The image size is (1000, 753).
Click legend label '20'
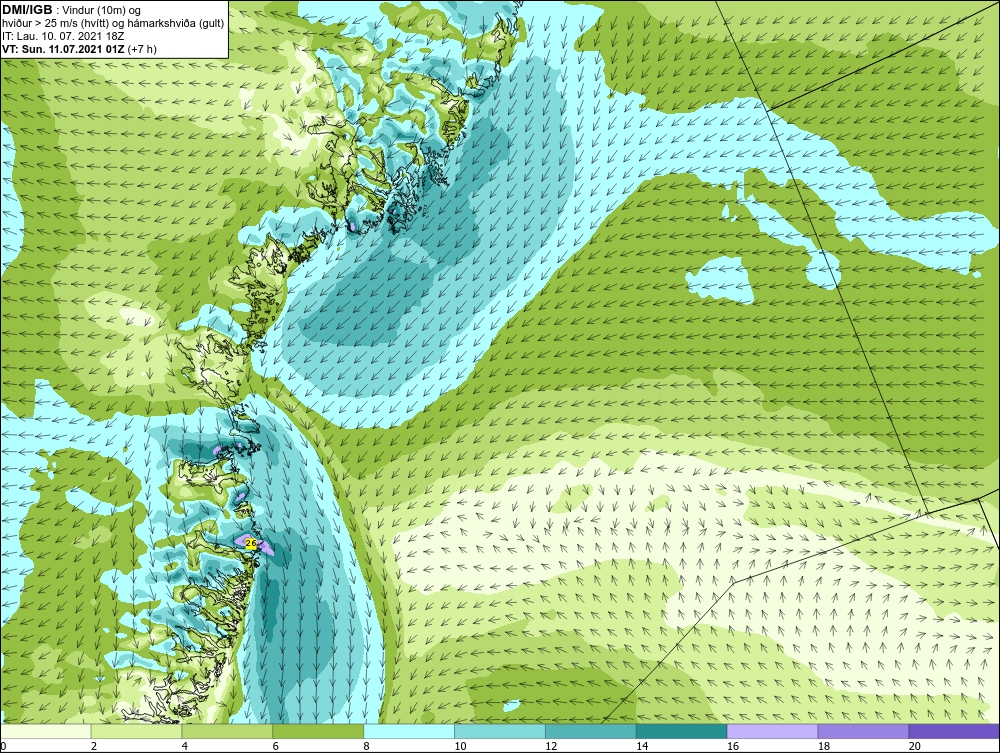pyautogui.click(x=914, y=746)
